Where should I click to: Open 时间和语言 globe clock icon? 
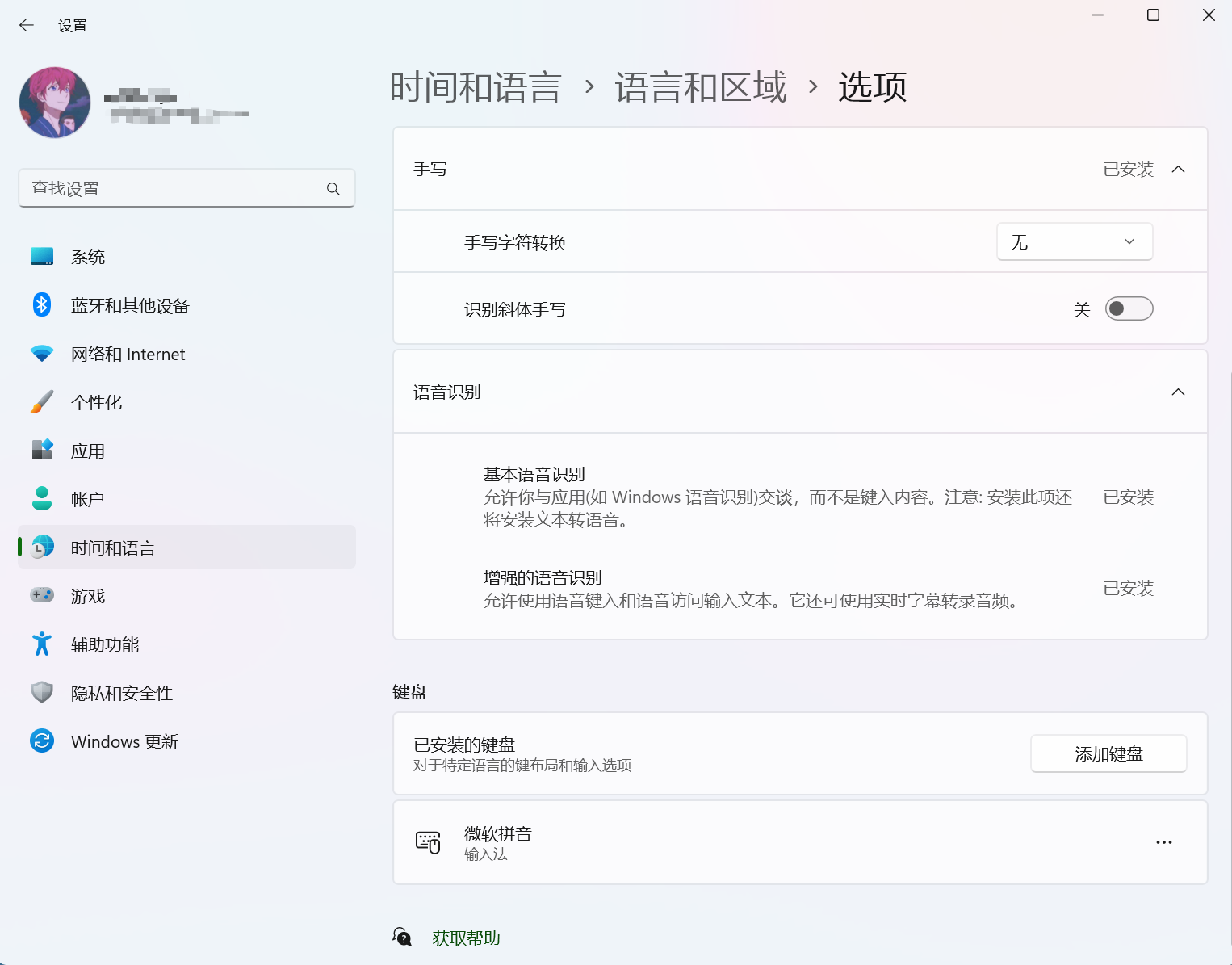click(x=42, y=548)
